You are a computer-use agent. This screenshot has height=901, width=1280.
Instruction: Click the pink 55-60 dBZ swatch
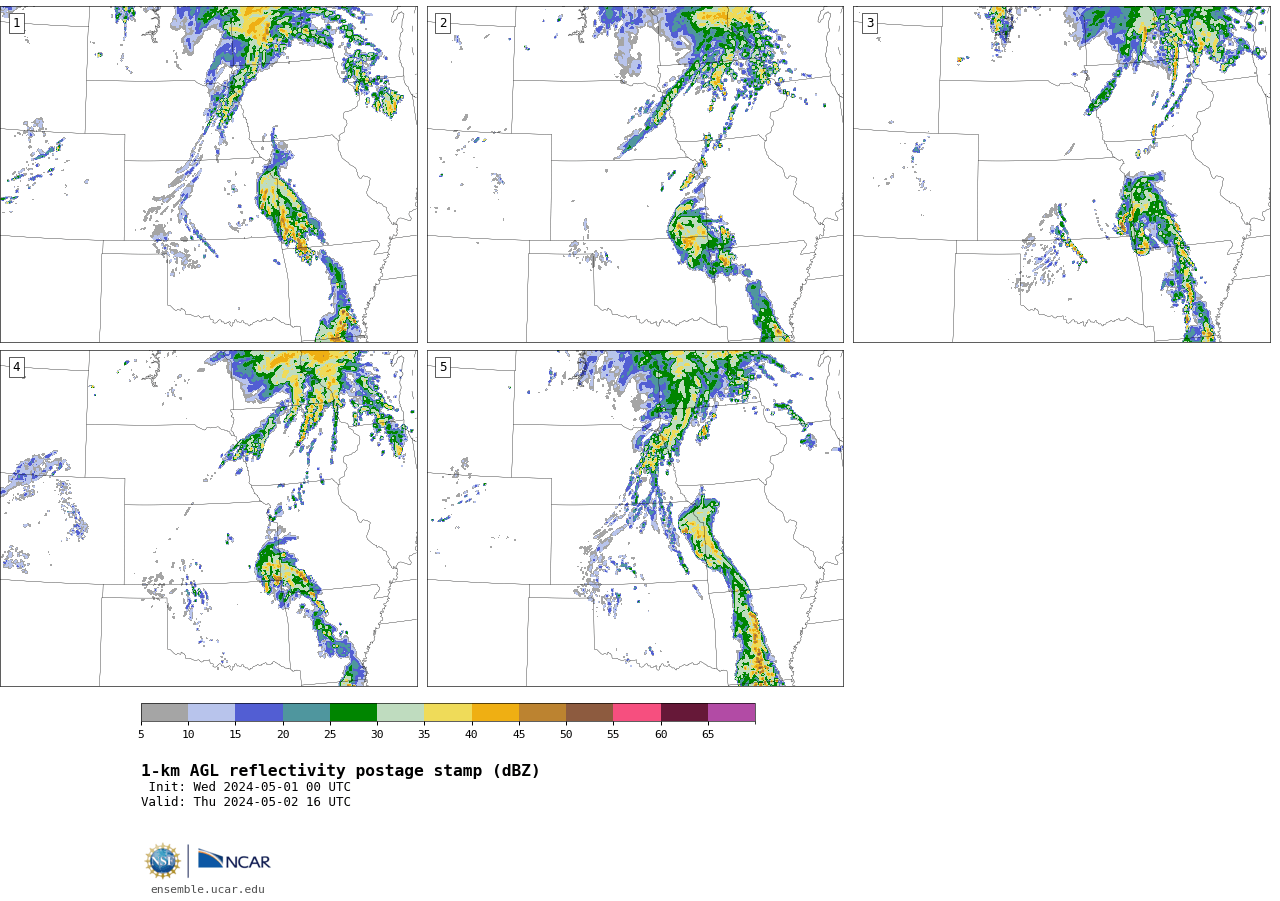click(637, 713)
